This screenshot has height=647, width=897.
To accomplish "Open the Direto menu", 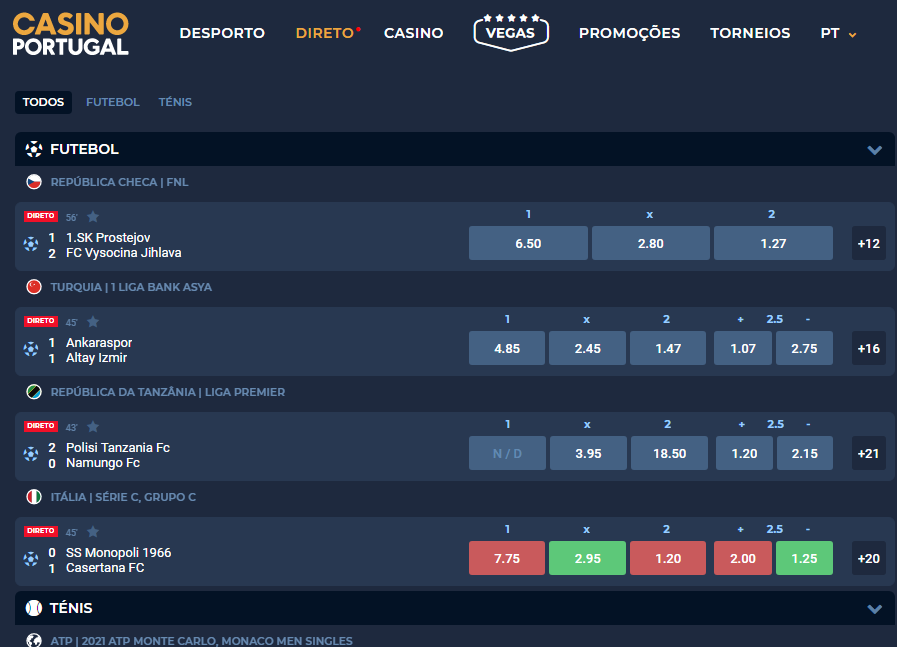I will point(327,33).
